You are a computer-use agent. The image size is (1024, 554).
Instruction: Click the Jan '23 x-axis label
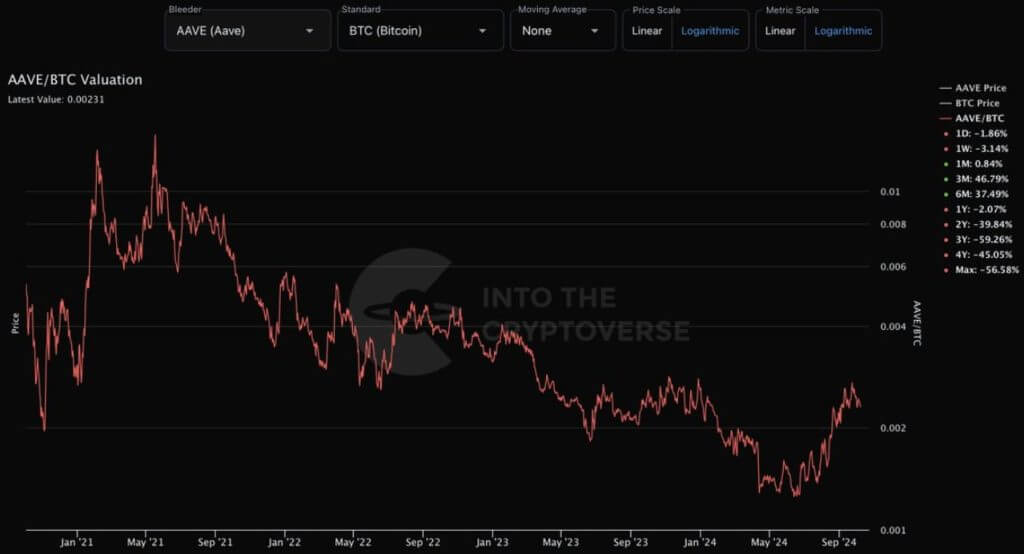tap(492, 542)
